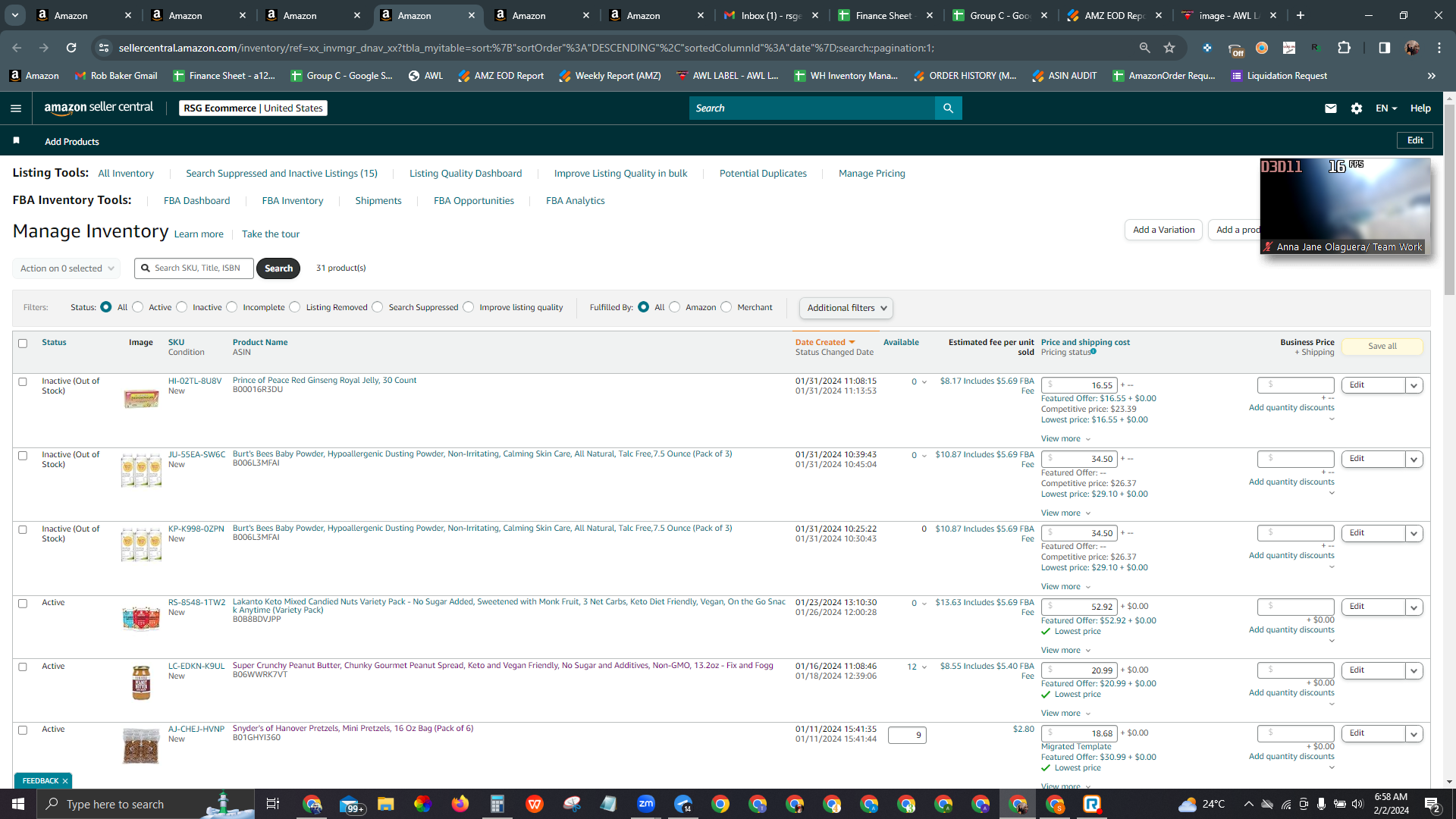This screenshot has height=819, width=1456.
Task: Open the messages envelope icon
Action: tap(1330, 108)
